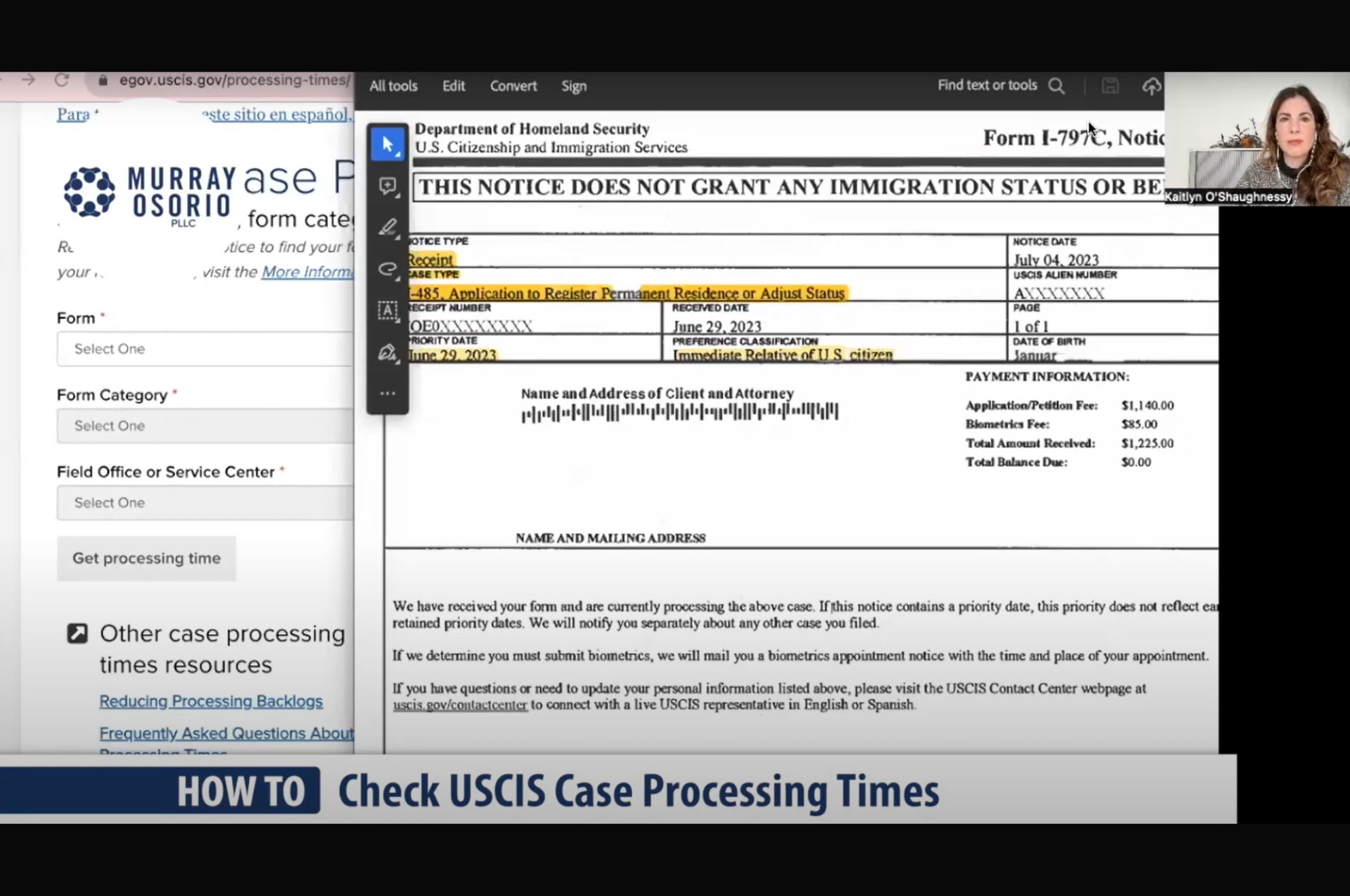Open the Form dropdown
This screenshot has width=1350, height=896.
(x=204, y=349)
